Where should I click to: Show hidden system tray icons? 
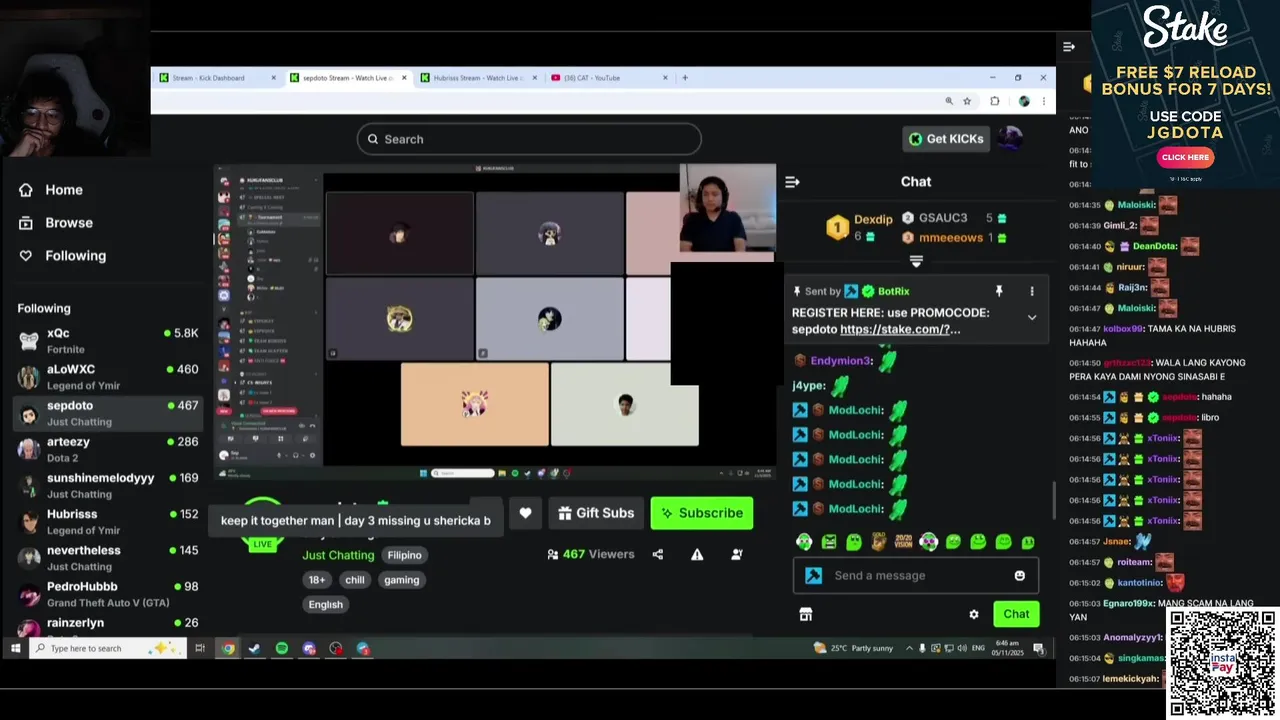point(908,648)
